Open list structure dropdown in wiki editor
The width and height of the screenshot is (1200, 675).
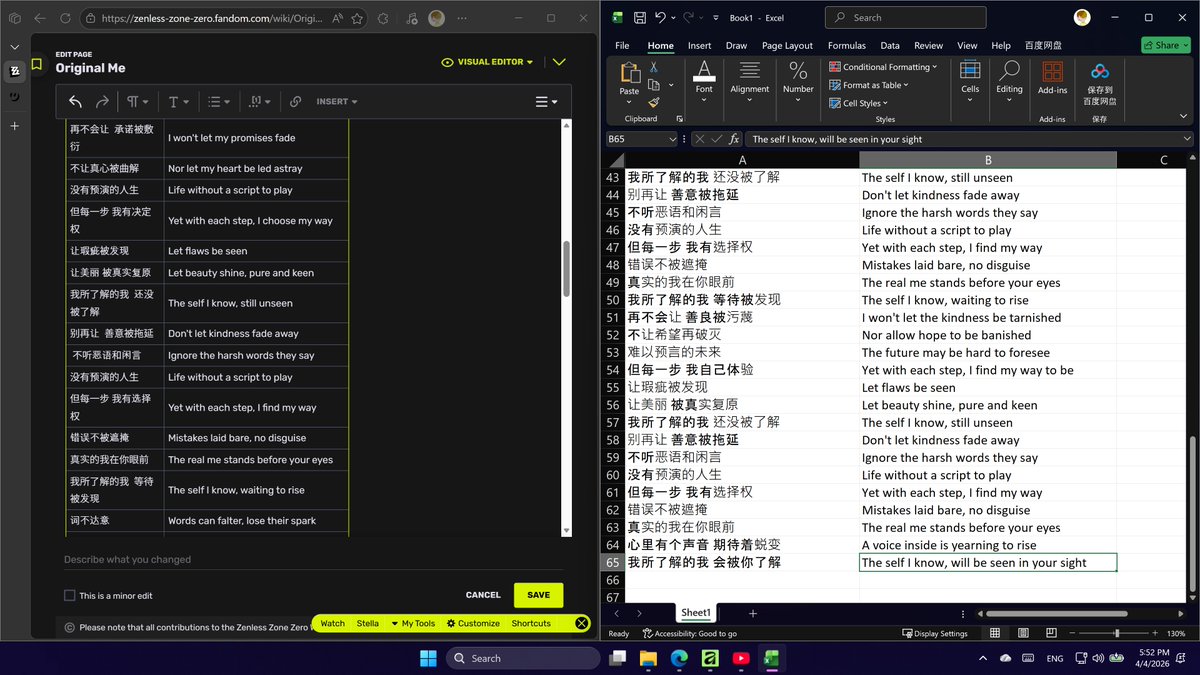[x=218, y=102]
